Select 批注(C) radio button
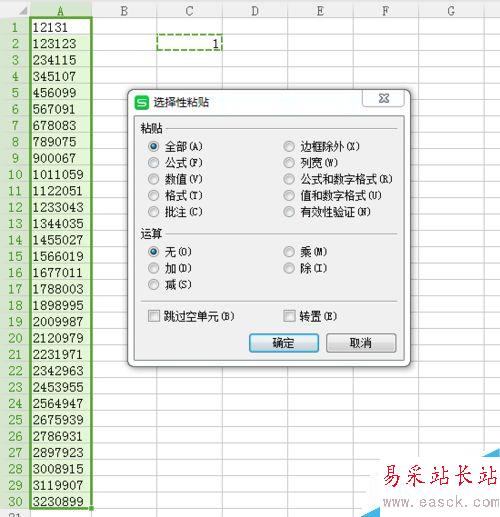This screenshot has width=500, height=517. (175, 212)
